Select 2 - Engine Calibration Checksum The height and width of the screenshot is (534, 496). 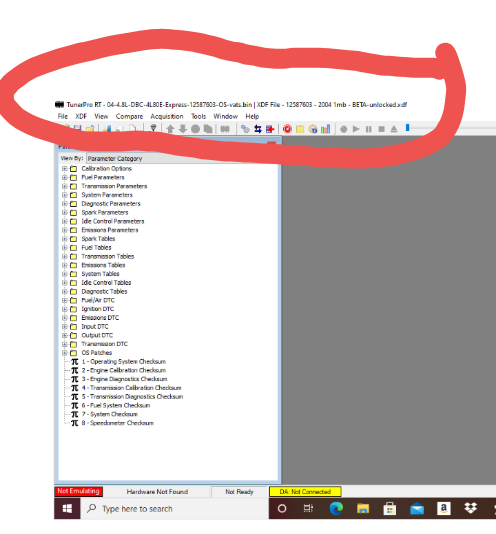point(124,371)
